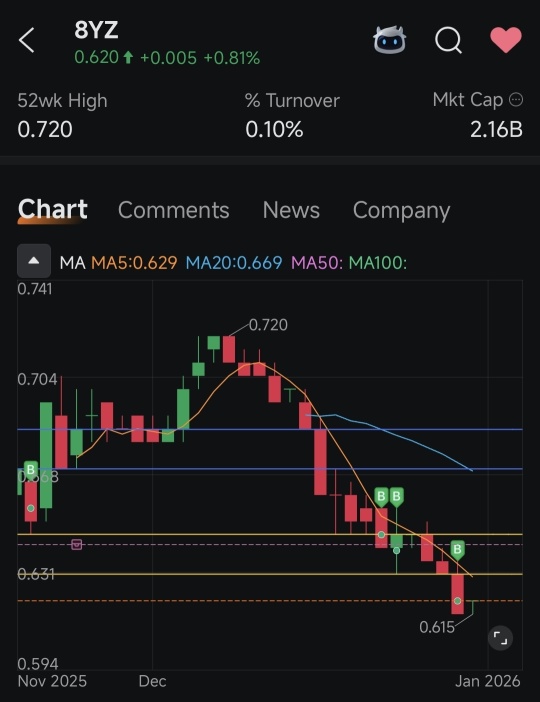Viewport: 540px width, 702px height.
Task: Open stock search with the magnifier icon
Action: tap(448, 40)
